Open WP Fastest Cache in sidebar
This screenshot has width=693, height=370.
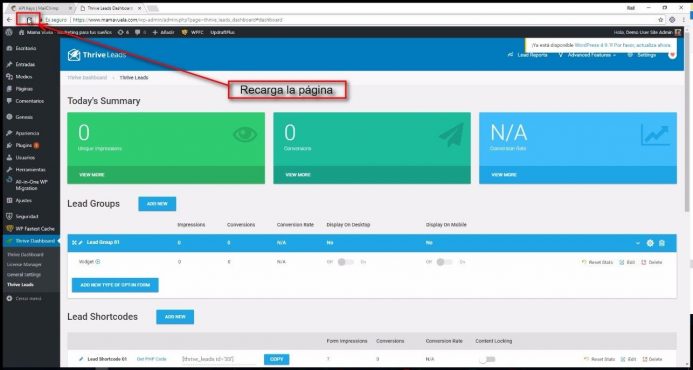point(30,229)
